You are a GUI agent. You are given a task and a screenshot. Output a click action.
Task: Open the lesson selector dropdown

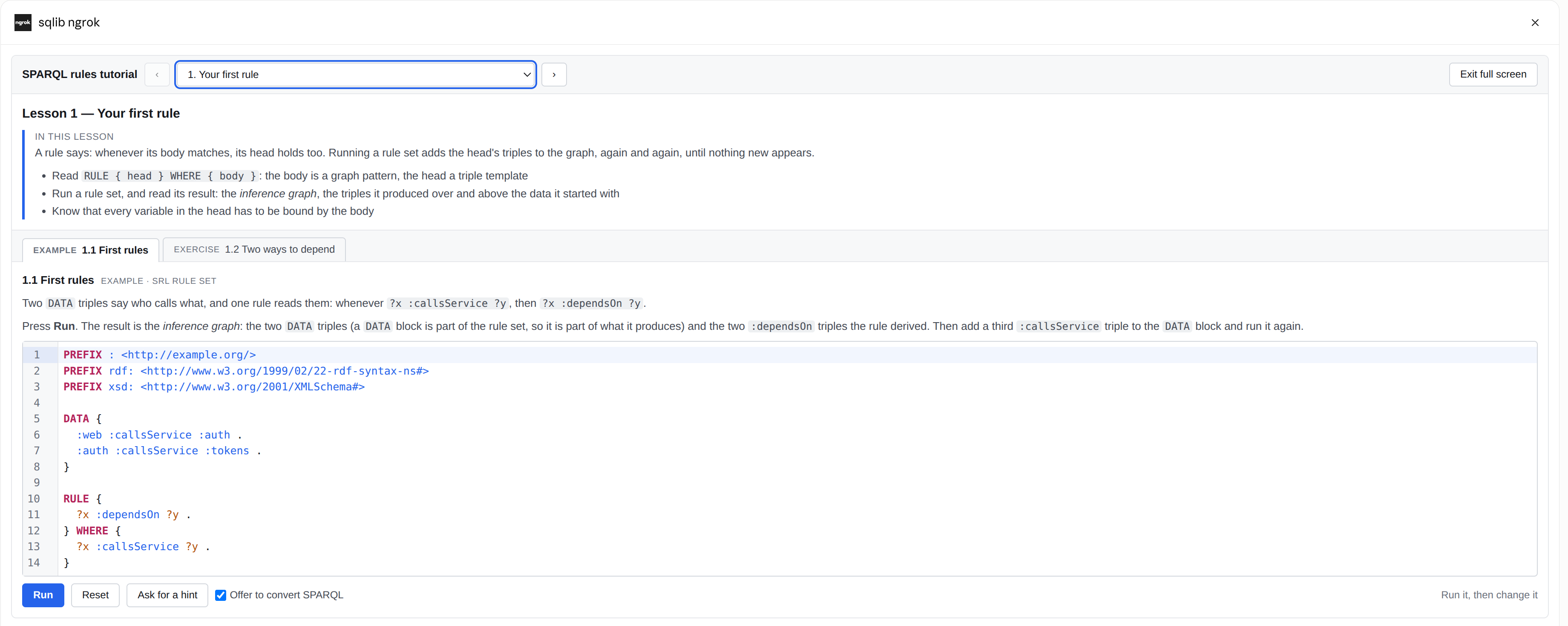point(356,74)
